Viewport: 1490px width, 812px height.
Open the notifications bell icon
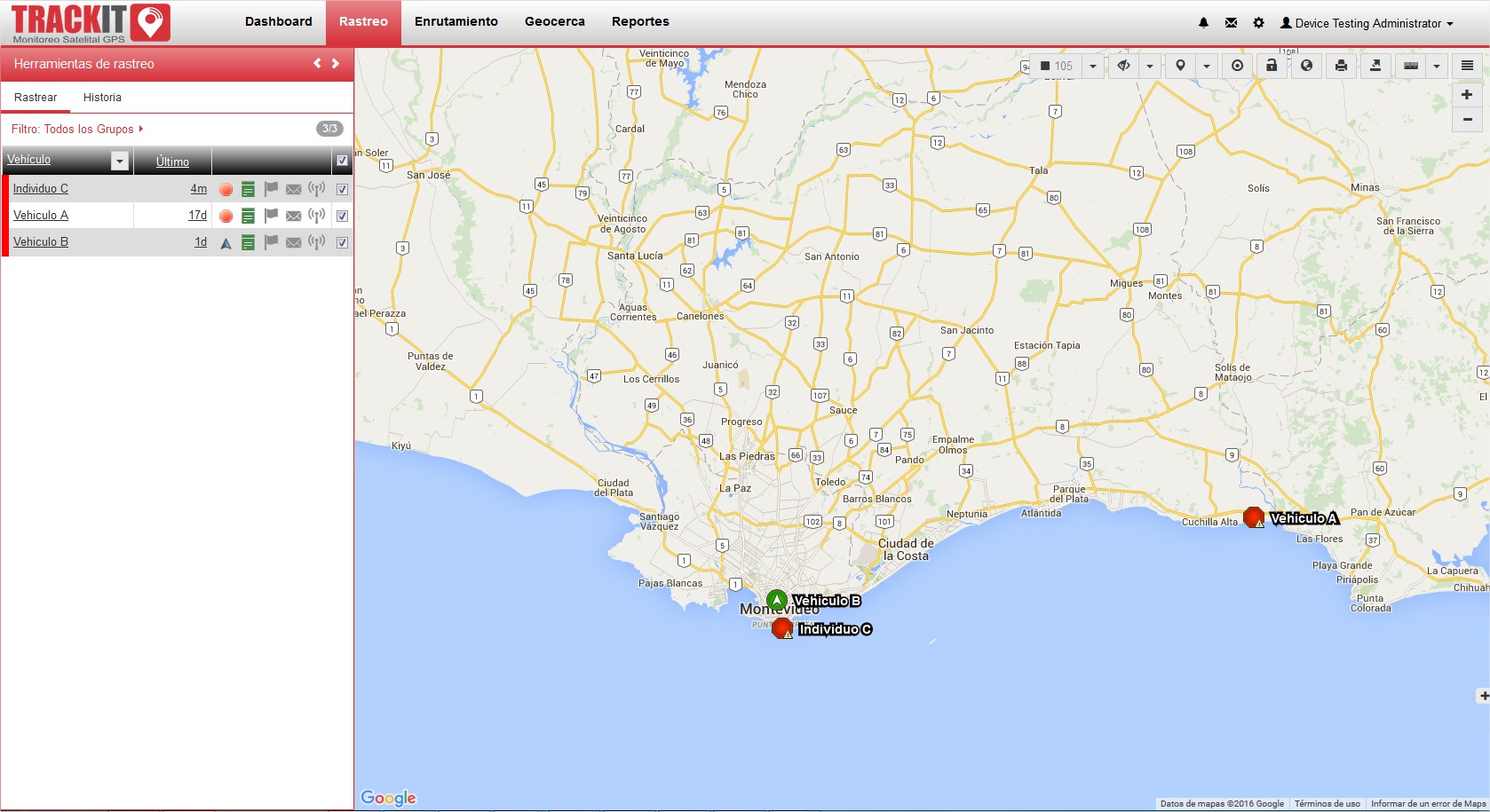(1203, 23)
